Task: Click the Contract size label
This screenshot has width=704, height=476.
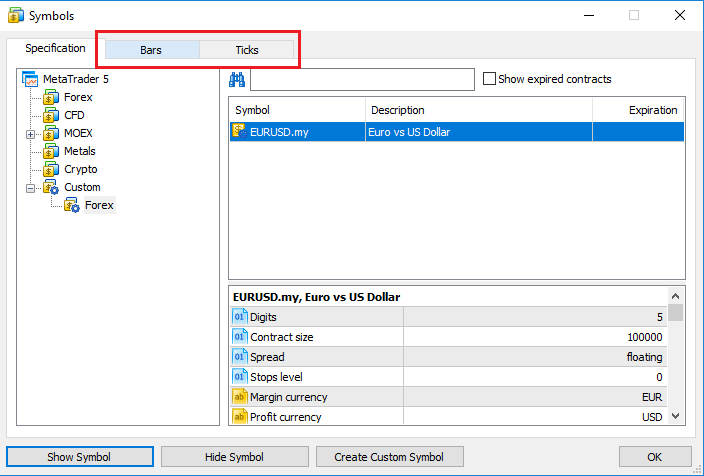Action: coord(282,337)
